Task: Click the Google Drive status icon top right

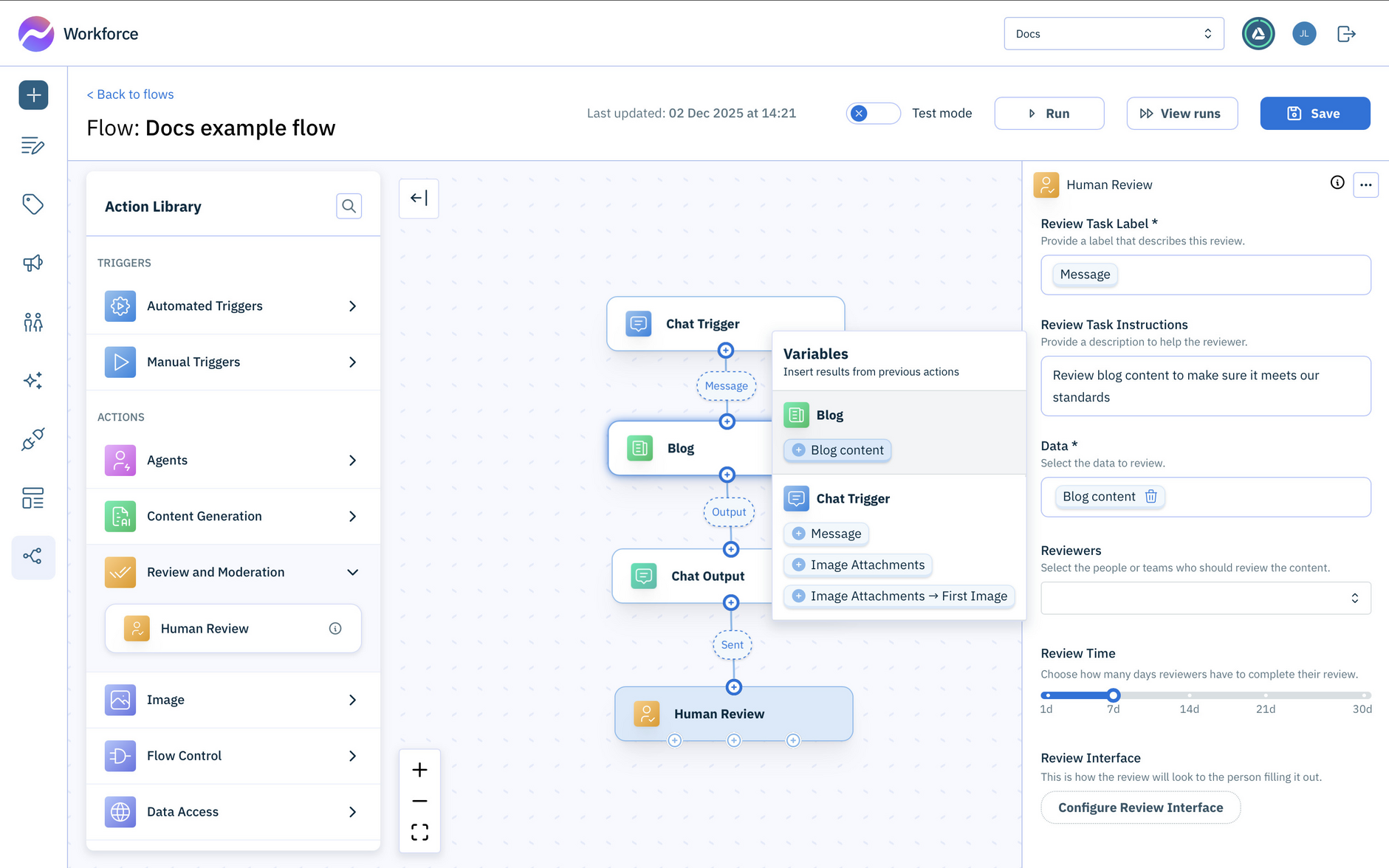Action: tap(1258, 33)
